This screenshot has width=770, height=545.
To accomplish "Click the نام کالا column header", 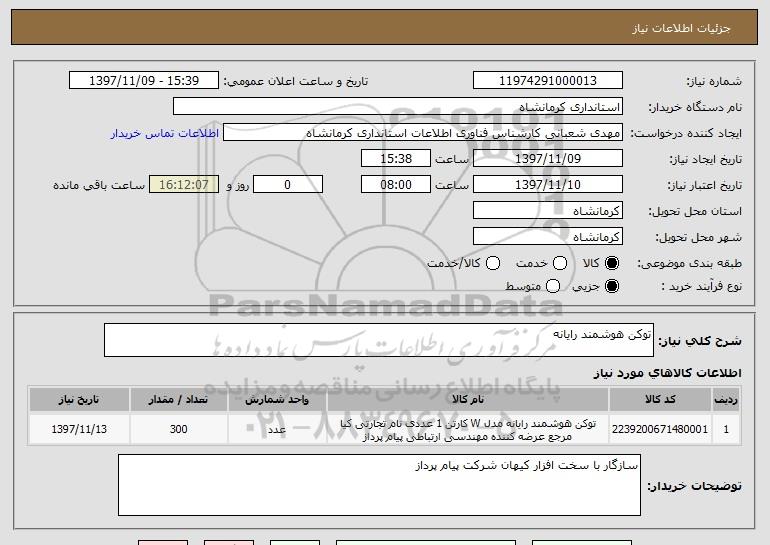I will click(468, 399).
